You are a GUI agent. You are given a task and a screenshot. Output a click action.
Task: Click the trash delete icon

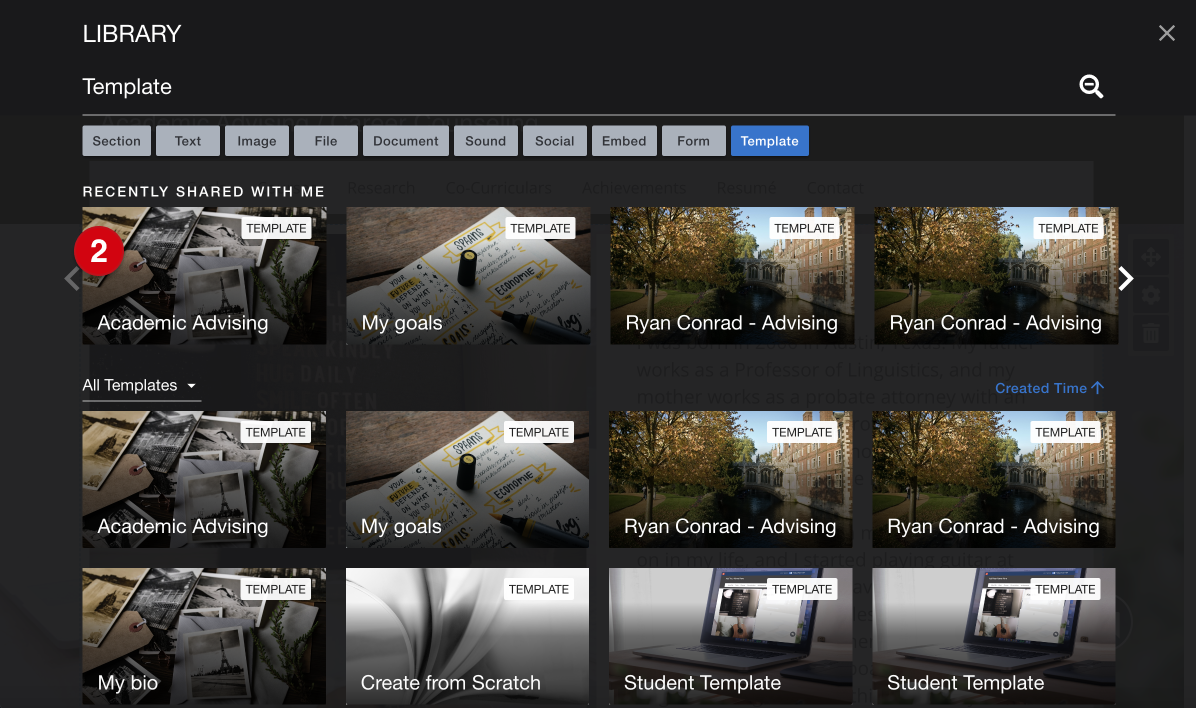coord(1151,333)
